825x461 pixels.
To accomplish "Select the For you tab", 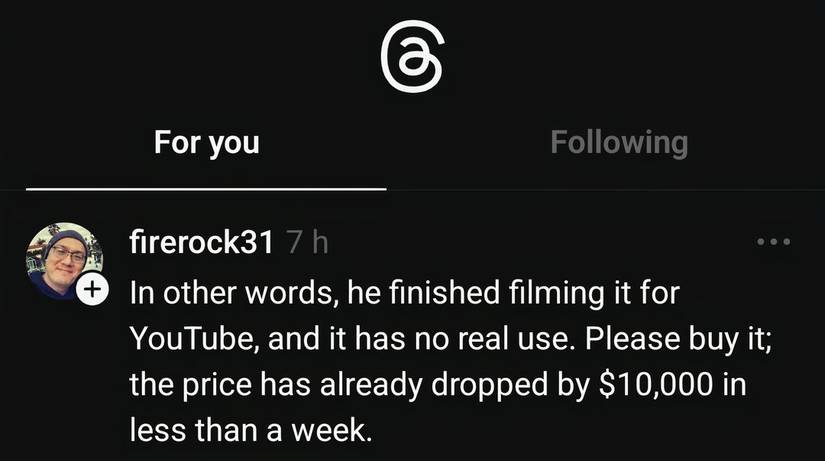I will (x=207, y=143).
